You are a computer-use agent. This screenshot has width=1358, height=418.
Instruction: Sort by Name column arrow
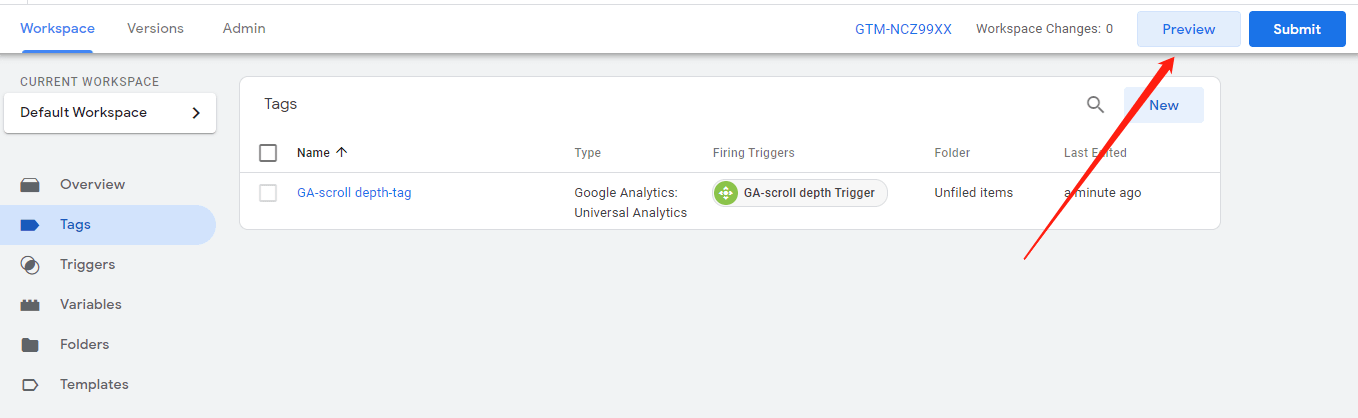pyautogui.click(x=342, y=153)
